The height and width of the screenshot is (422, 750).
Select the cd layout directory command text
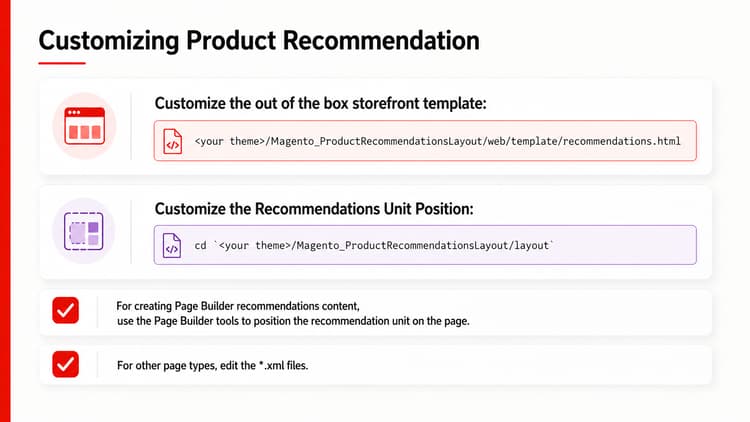pos(374,245)
